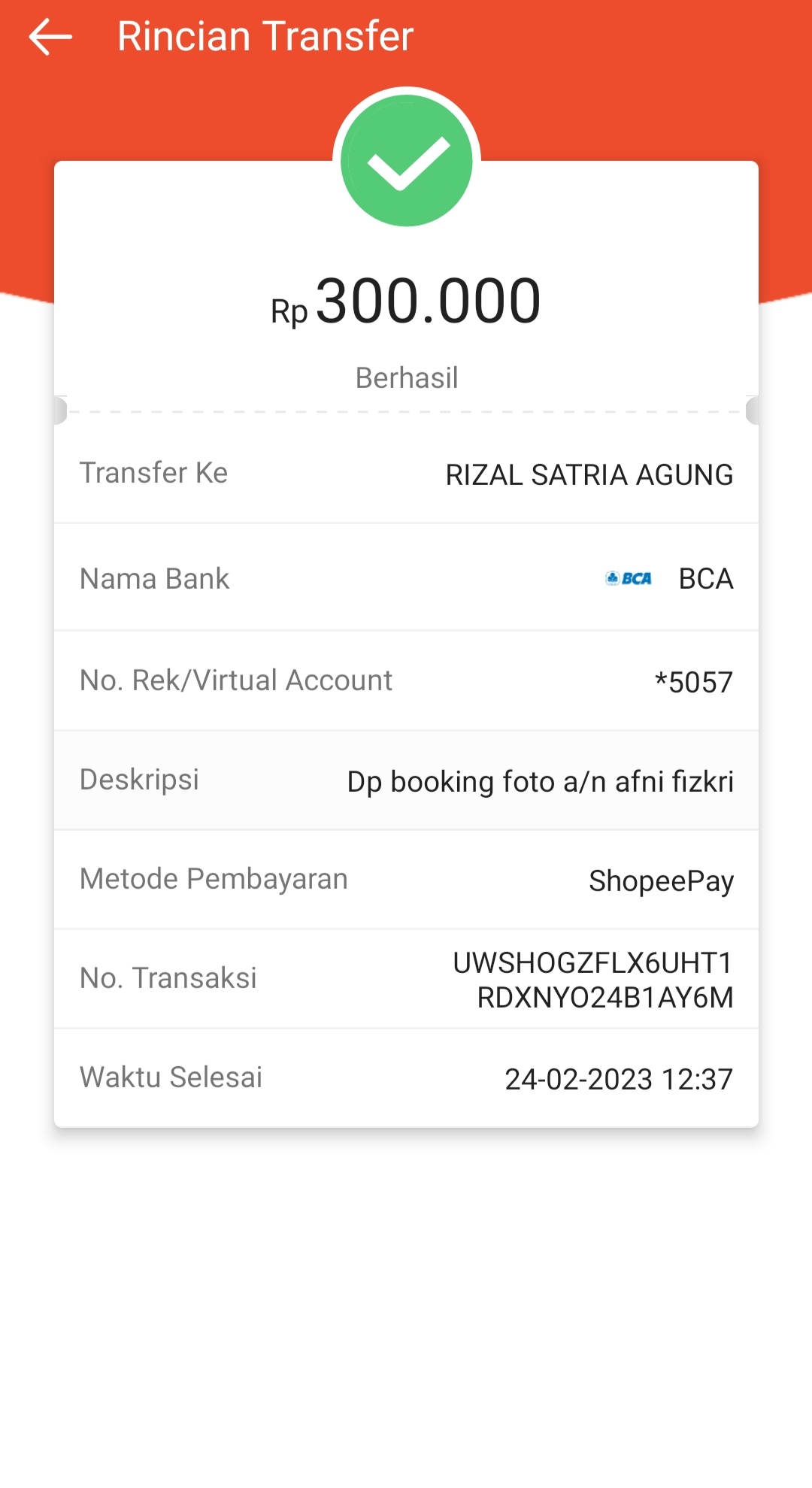This screenshot has height=1488, width=812.
Task: Tap the No. Rek/Virtual Account label
Action: tap(236, 680)
